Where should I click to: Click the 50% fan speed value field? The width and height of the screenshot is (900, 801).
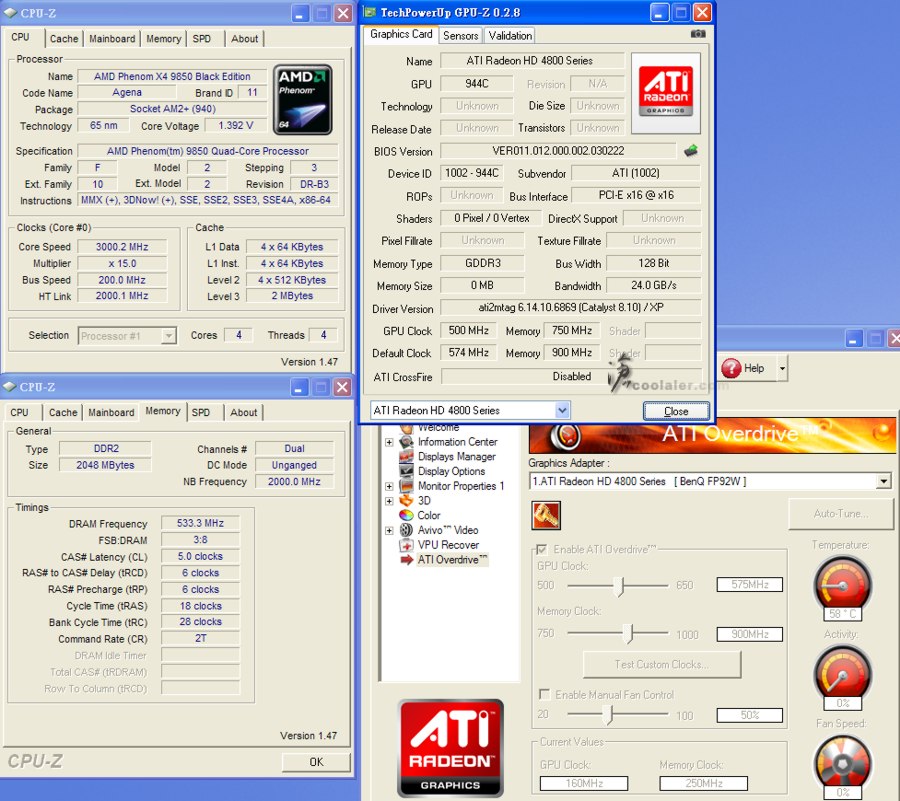point(750,715)
